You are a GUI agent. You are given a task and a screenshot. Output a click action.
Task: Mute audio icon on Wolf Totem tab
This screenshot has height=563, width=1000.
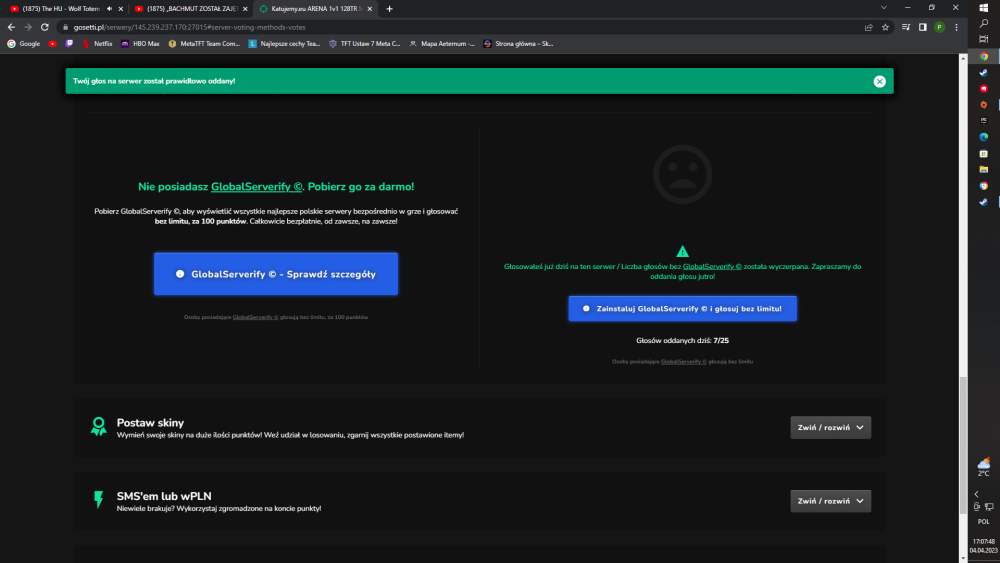click(109, 9)
